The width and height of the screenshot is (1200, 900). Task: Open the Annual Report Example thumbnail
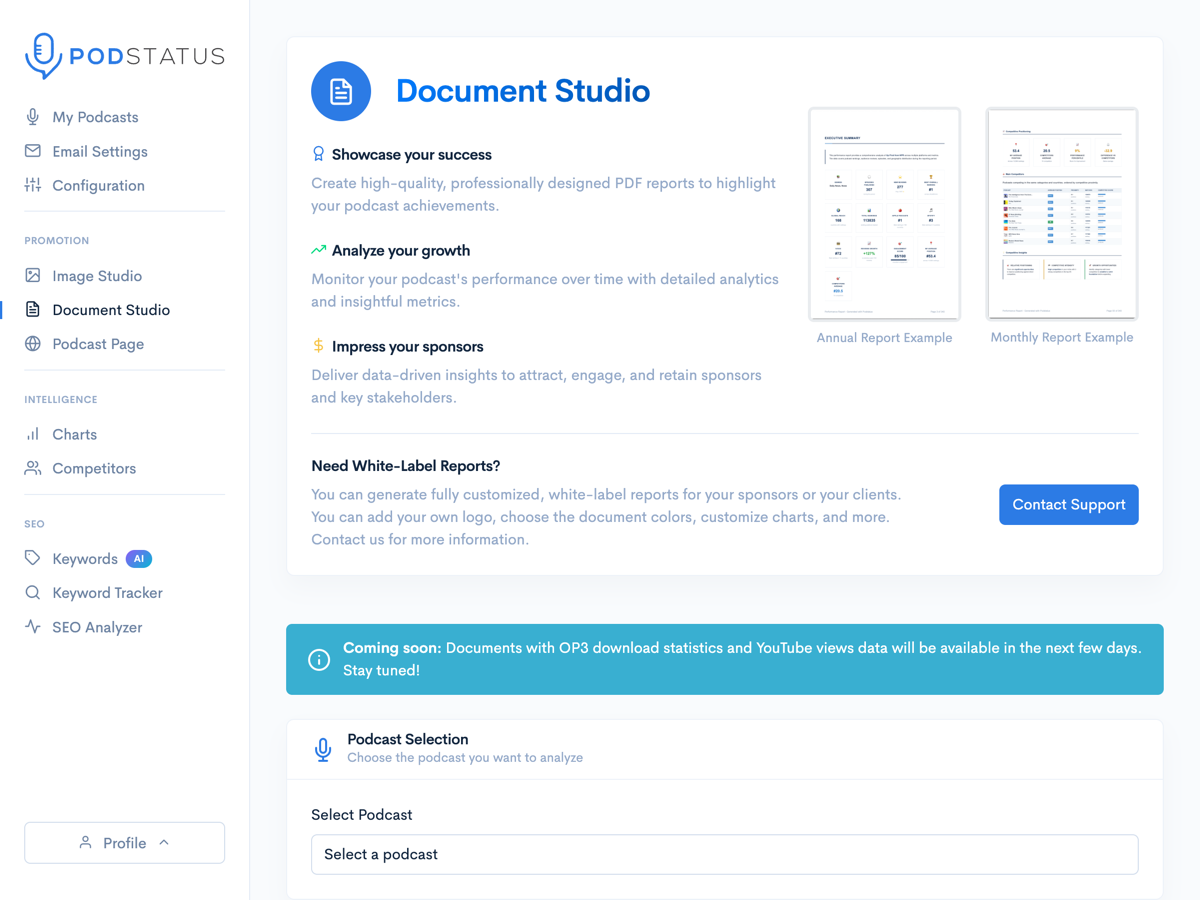[884, 214]
